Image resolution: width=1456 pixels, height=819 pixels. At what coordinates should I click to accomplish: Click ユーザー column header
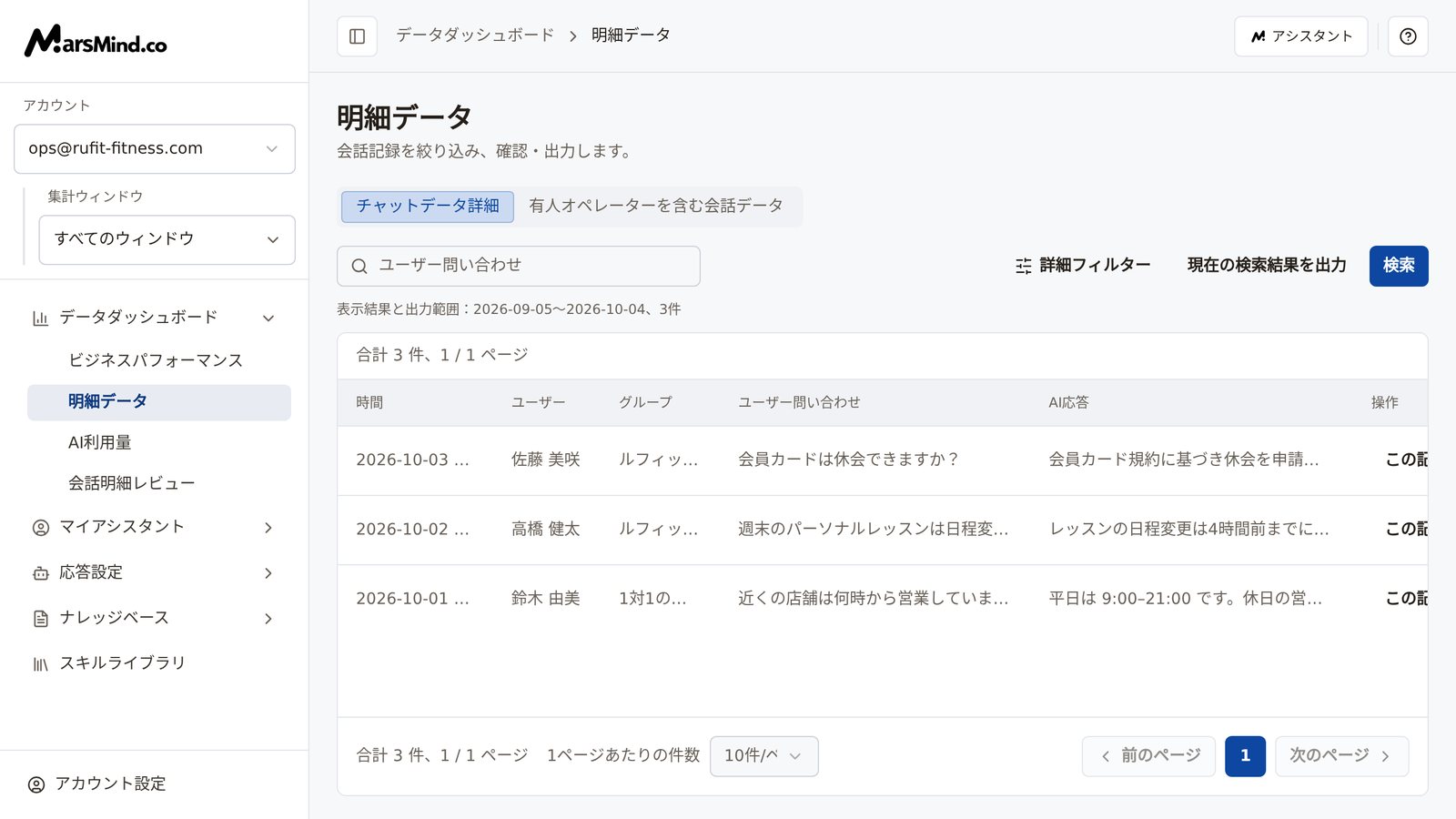(538, 403)
